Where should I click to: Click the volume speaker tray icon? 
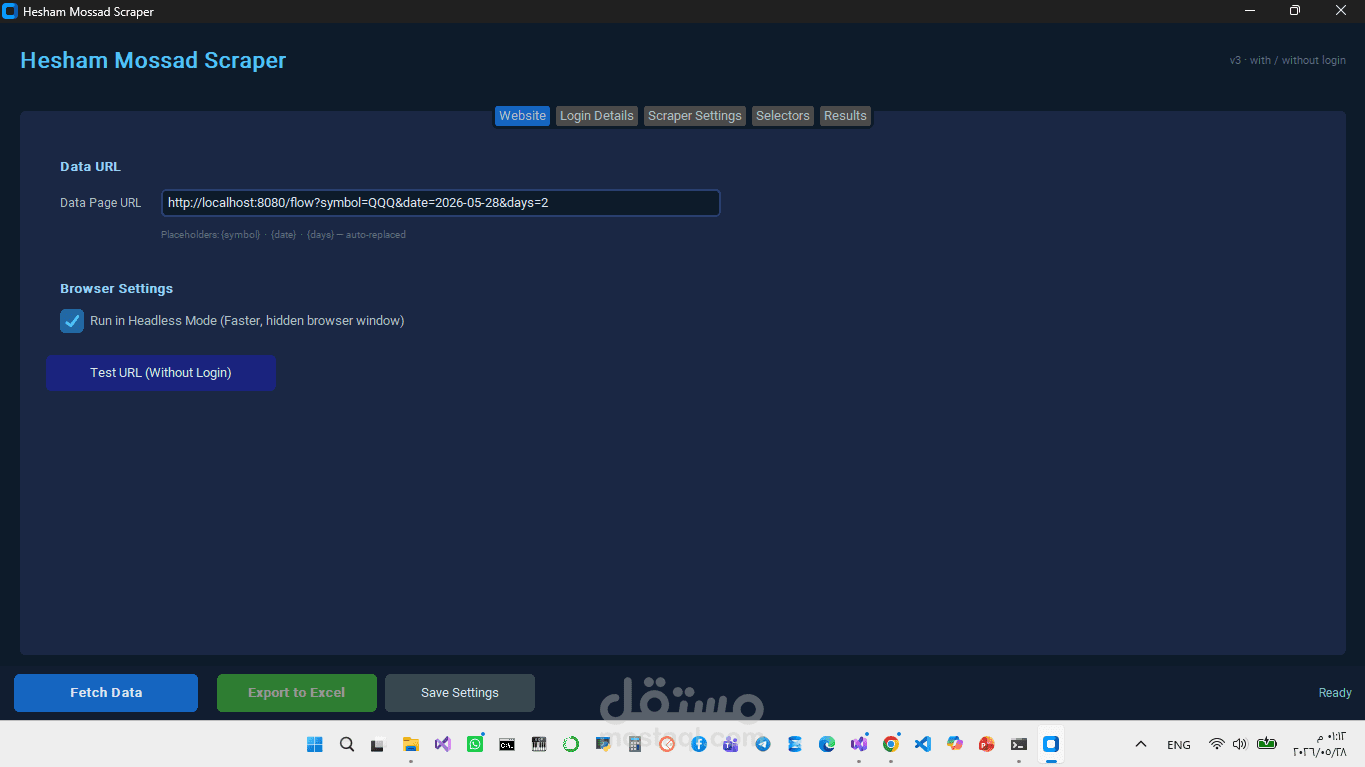tap(1240, 744)
